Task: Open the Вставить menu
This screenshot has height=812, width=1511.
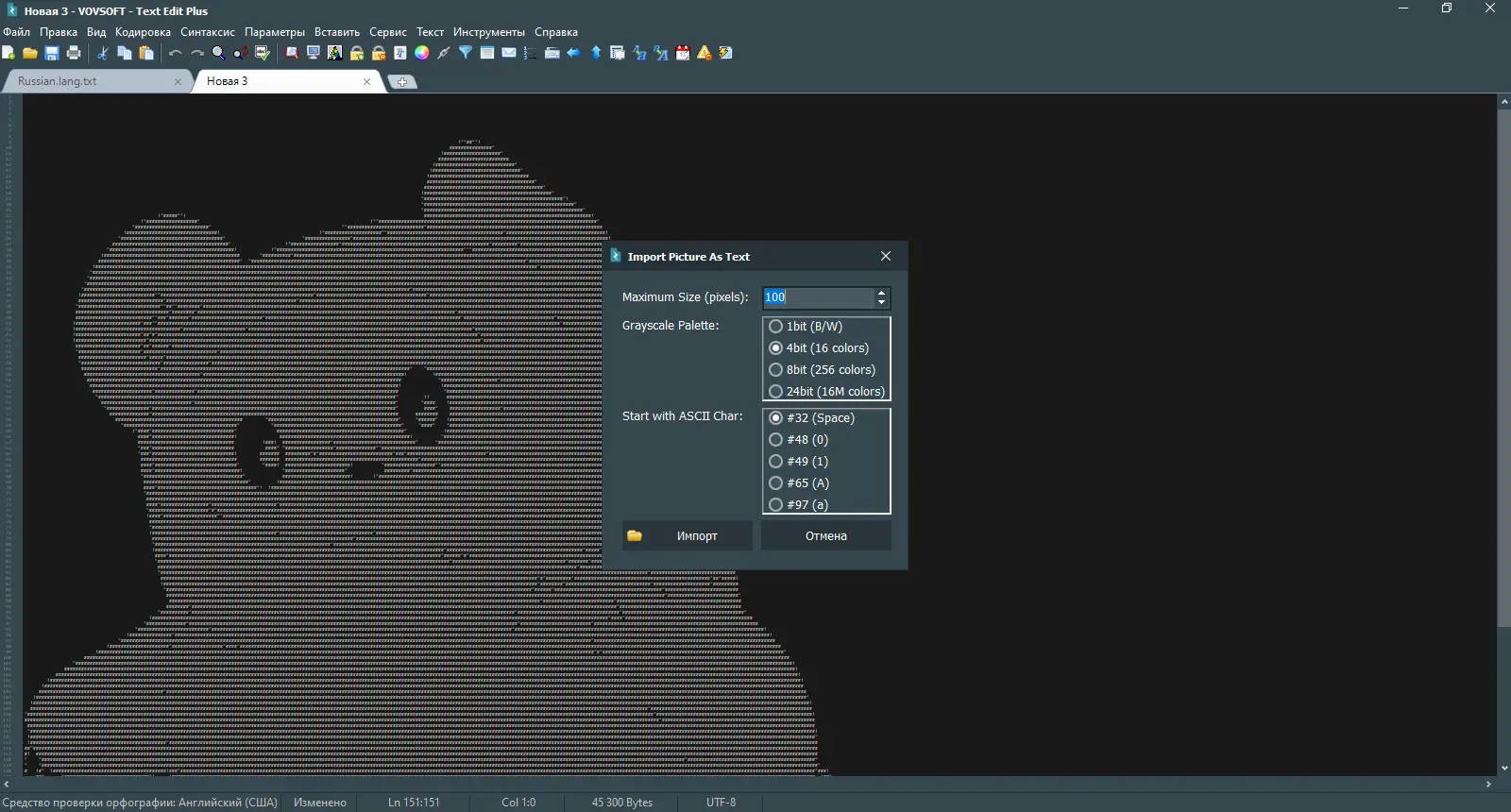Action: (337, 32)
